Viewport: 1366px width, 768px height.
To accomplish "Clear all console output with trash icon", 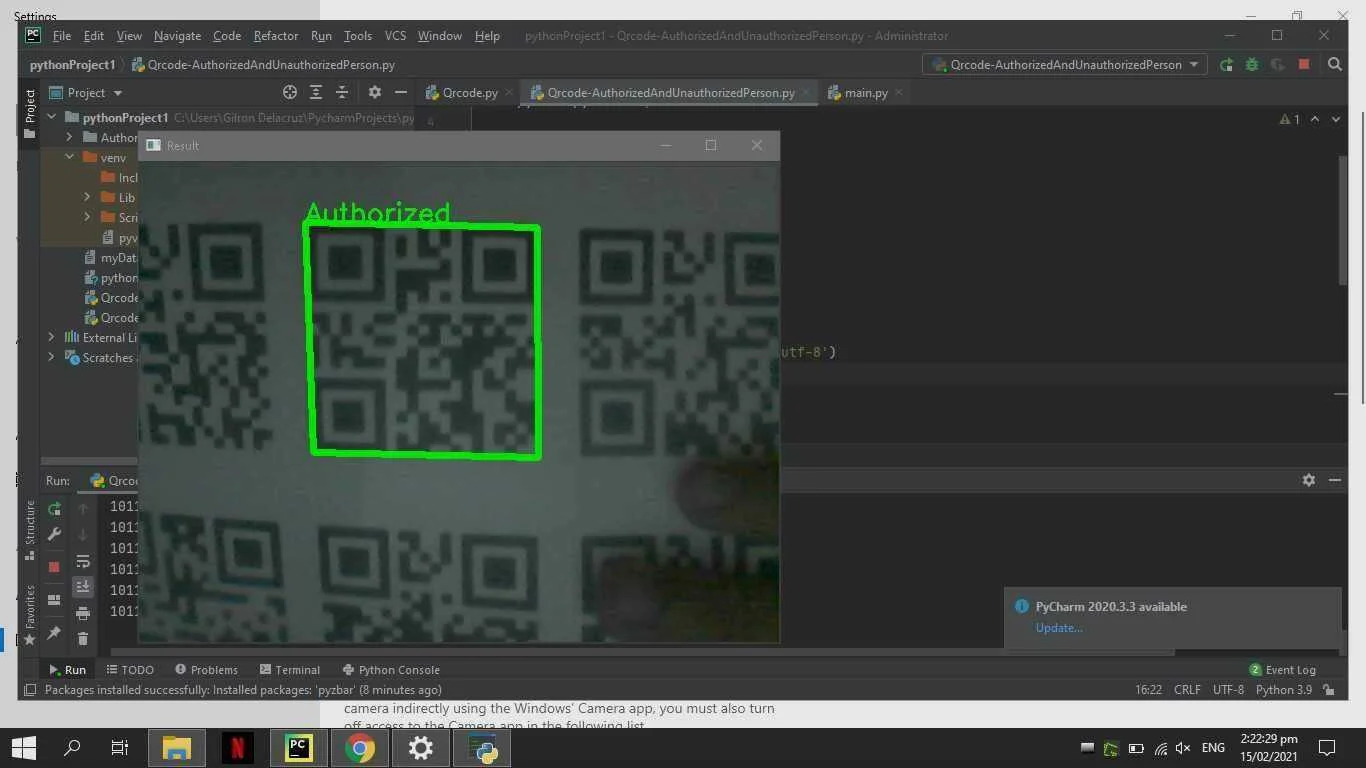I will 83,638.
